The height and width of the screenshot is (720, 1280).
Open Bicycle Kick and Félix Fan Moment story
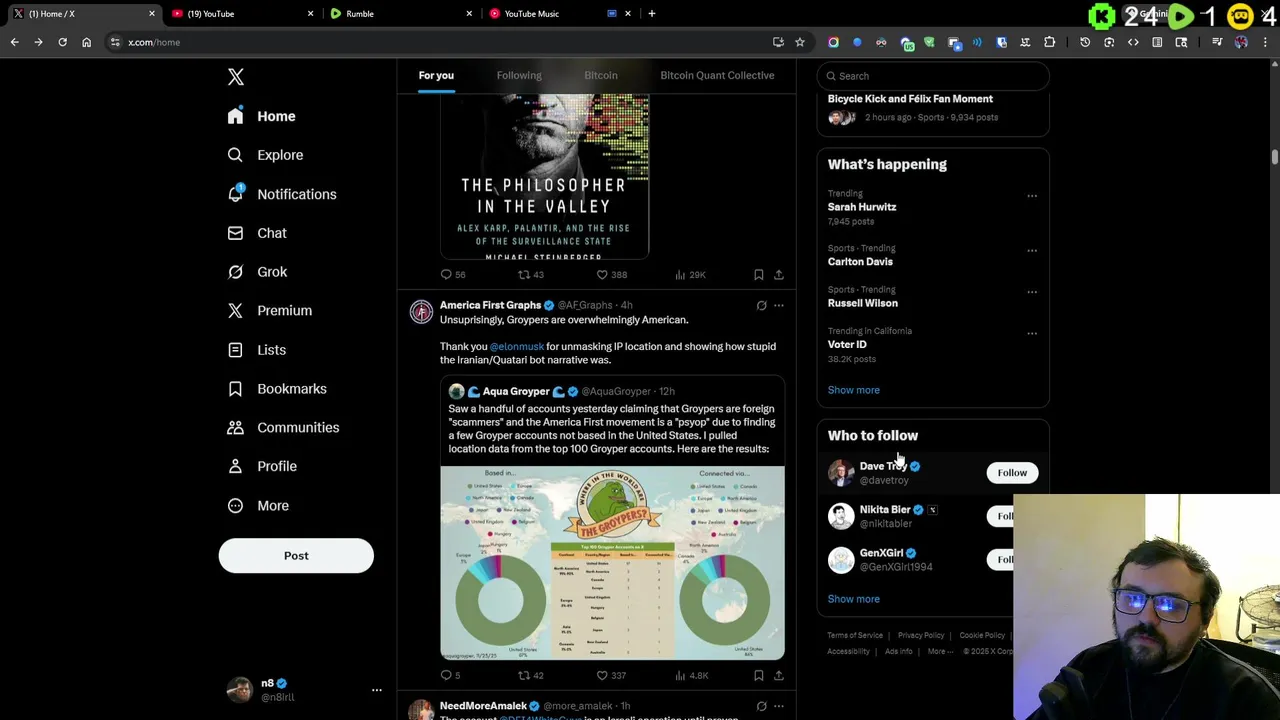(x=910, y=99)
